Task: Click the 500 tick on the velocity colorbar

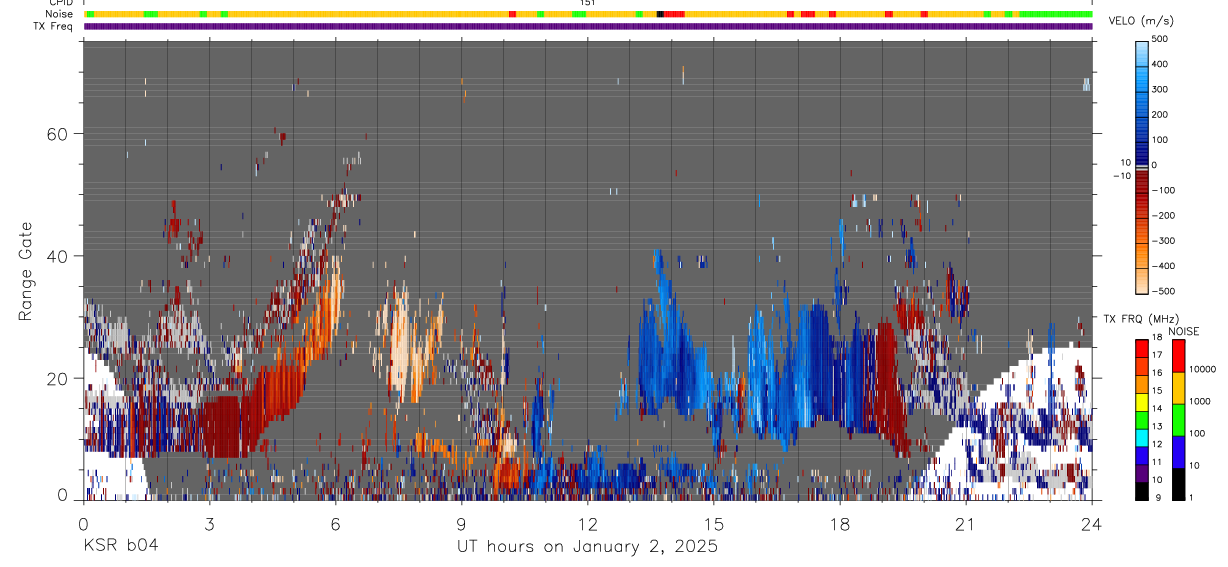Action: 1160,39
